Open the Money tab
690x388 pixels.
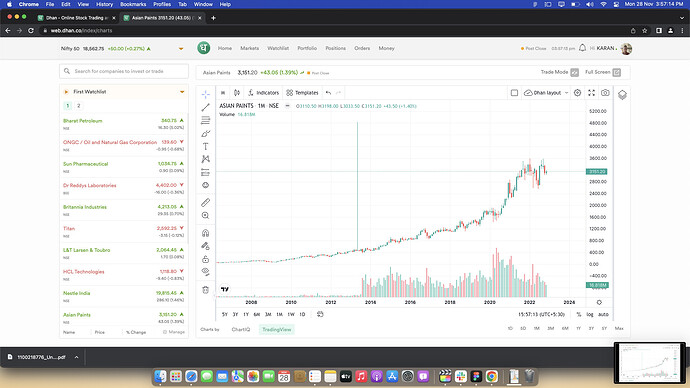pyautogui.click(x=386, y=48)
